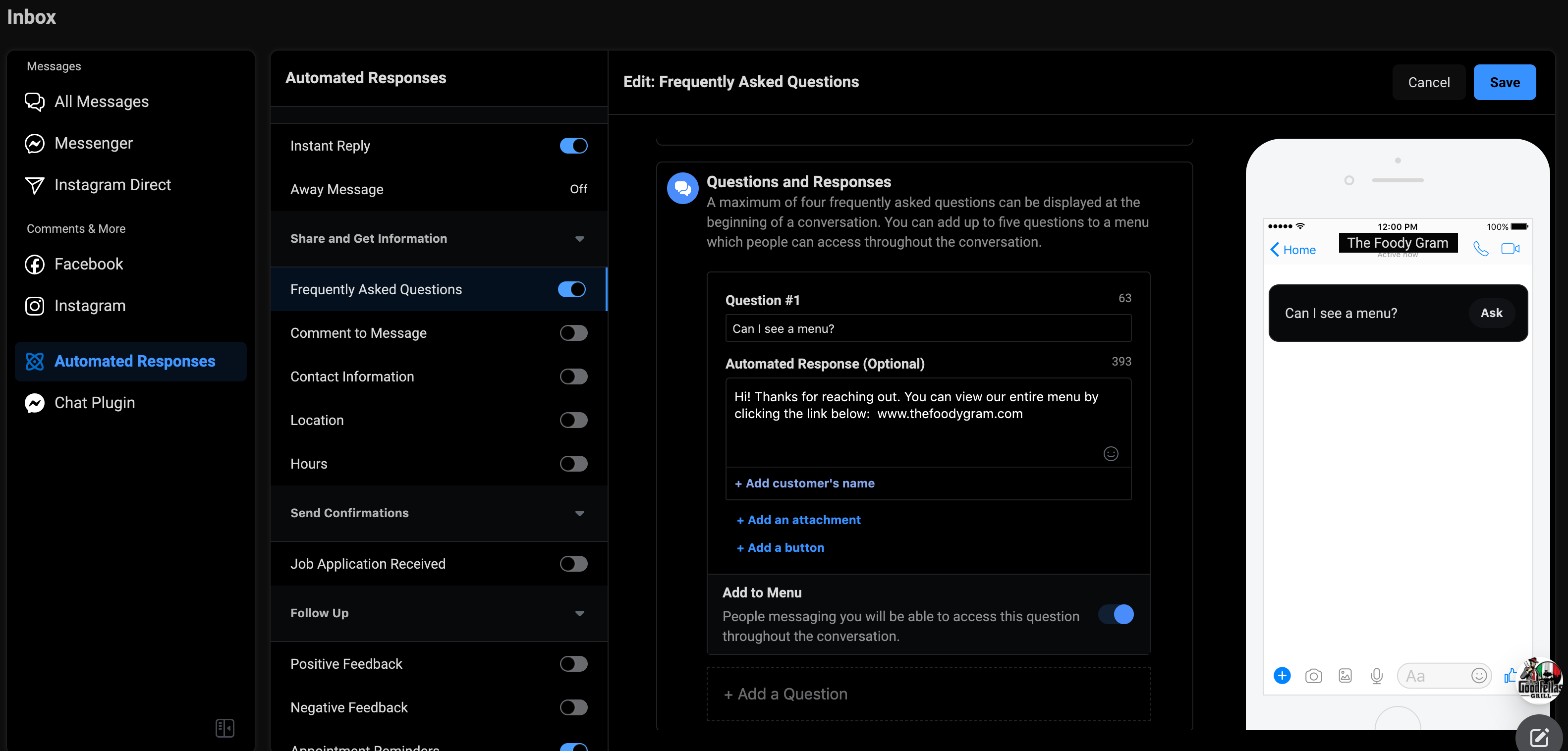Click the emoji icon in the automated response box
1568x751 pixels.
pyautogui.click(x=1111, y=453)
